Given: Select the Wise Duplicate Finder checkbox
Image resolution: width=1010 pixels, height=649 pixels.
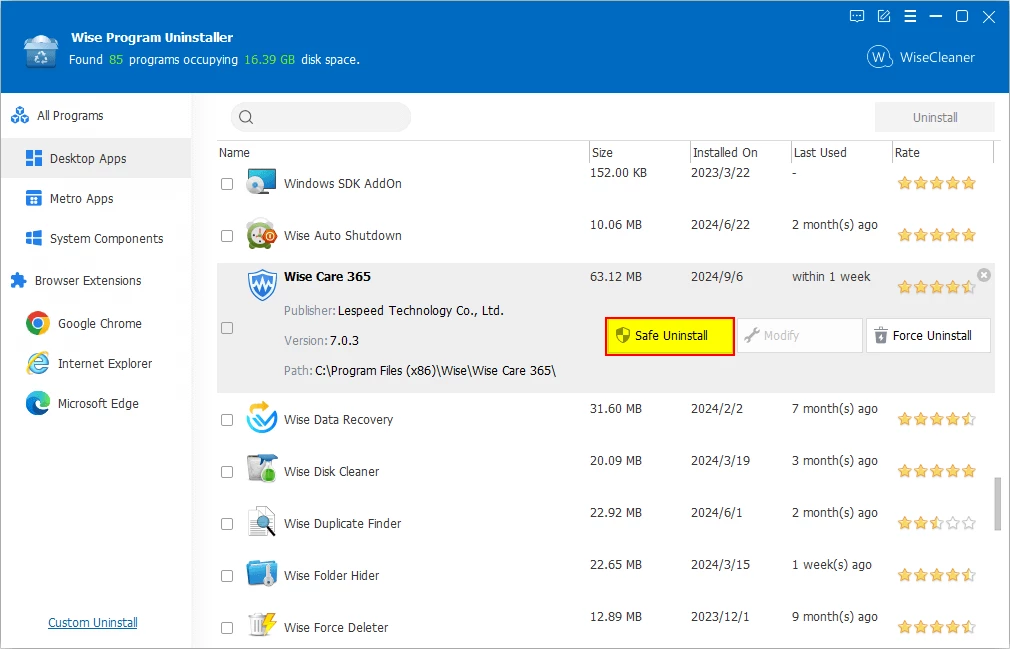Looking at the screenshot, I should [227, 524].
